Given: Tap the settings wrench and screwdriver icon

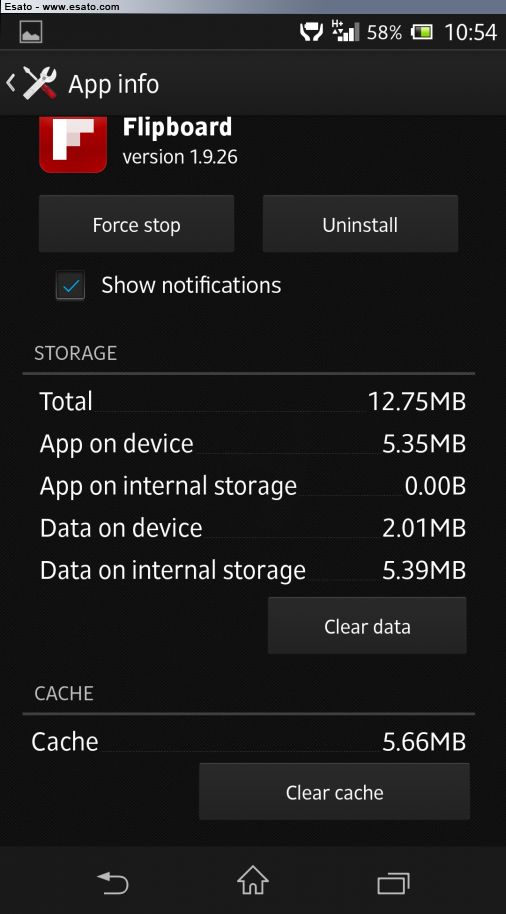Looking at the screenshot, I should [x=40, y=83].
